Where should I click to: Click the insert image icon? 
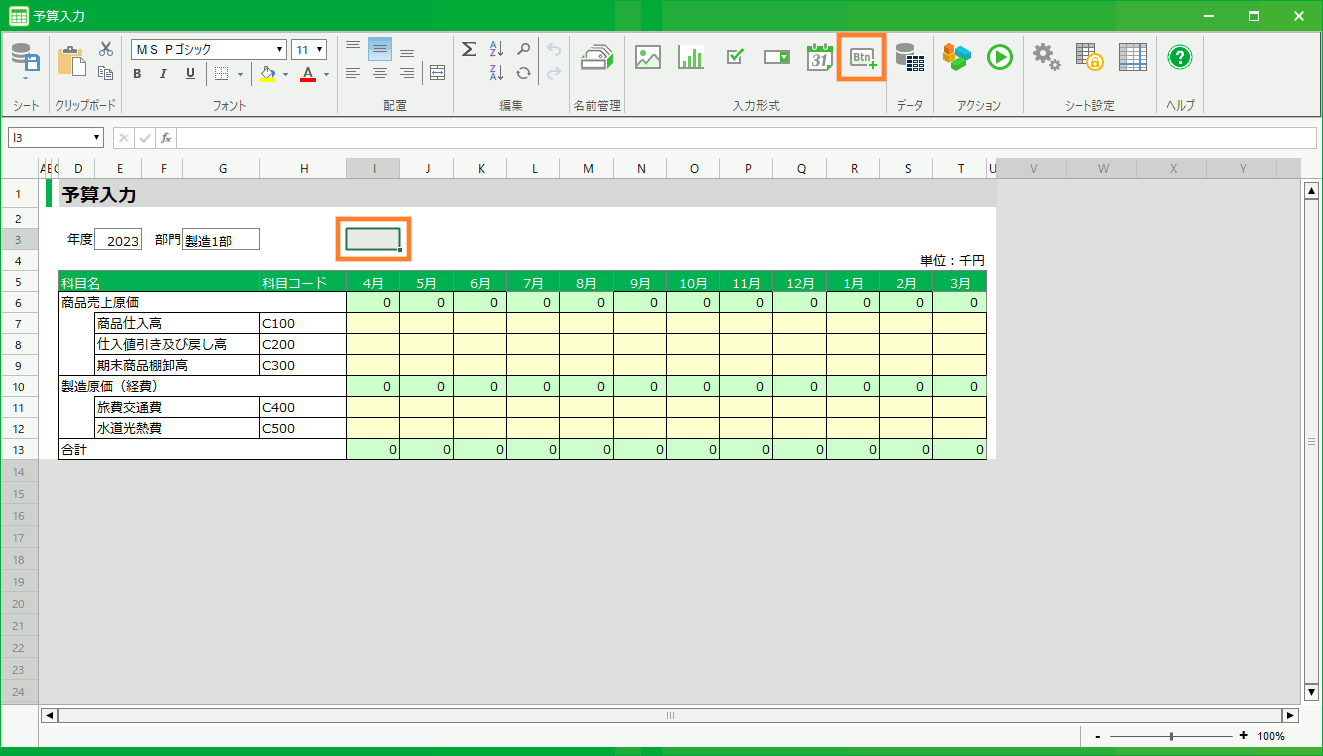(x=648, y=57)
